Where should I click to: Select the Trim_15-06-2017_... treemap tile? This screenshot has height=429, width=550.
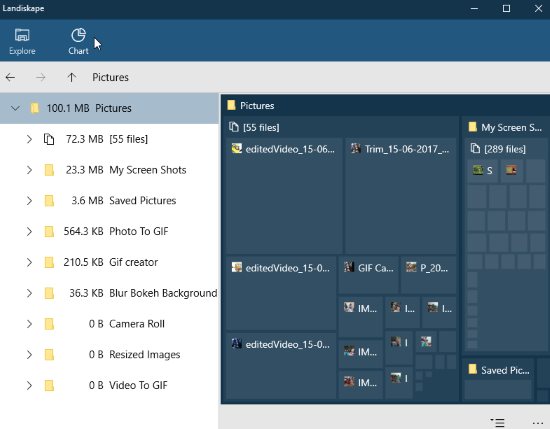[x=400, y=195]
